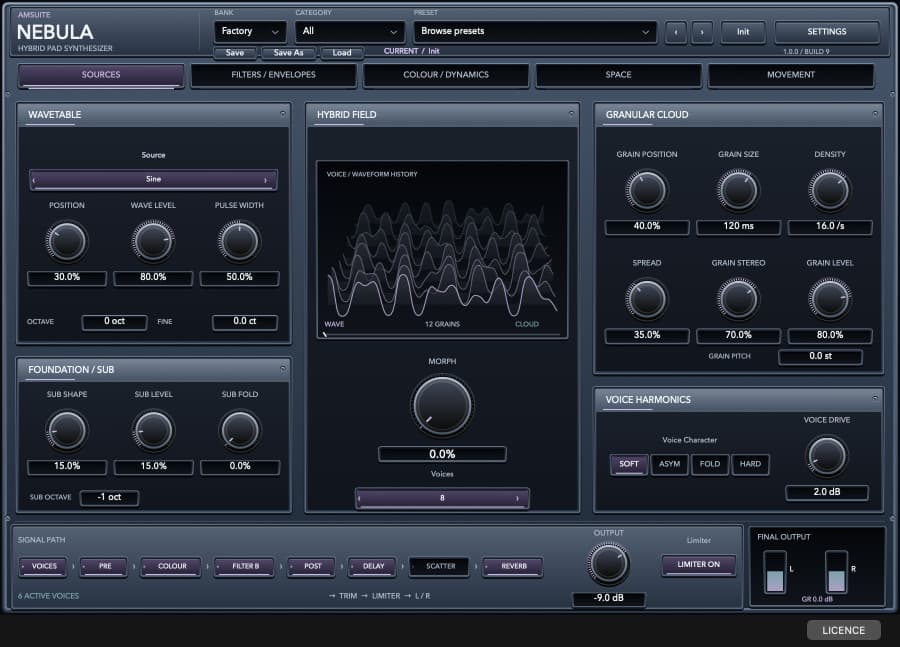Click the Grain Position knob
Viewport: 900px width, 647px height.
click(646, 190)
